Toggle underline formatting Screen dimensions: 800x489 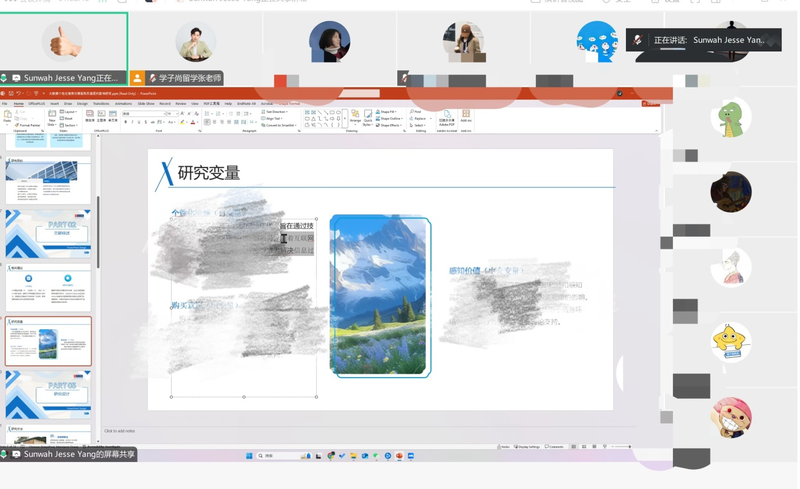139,122
